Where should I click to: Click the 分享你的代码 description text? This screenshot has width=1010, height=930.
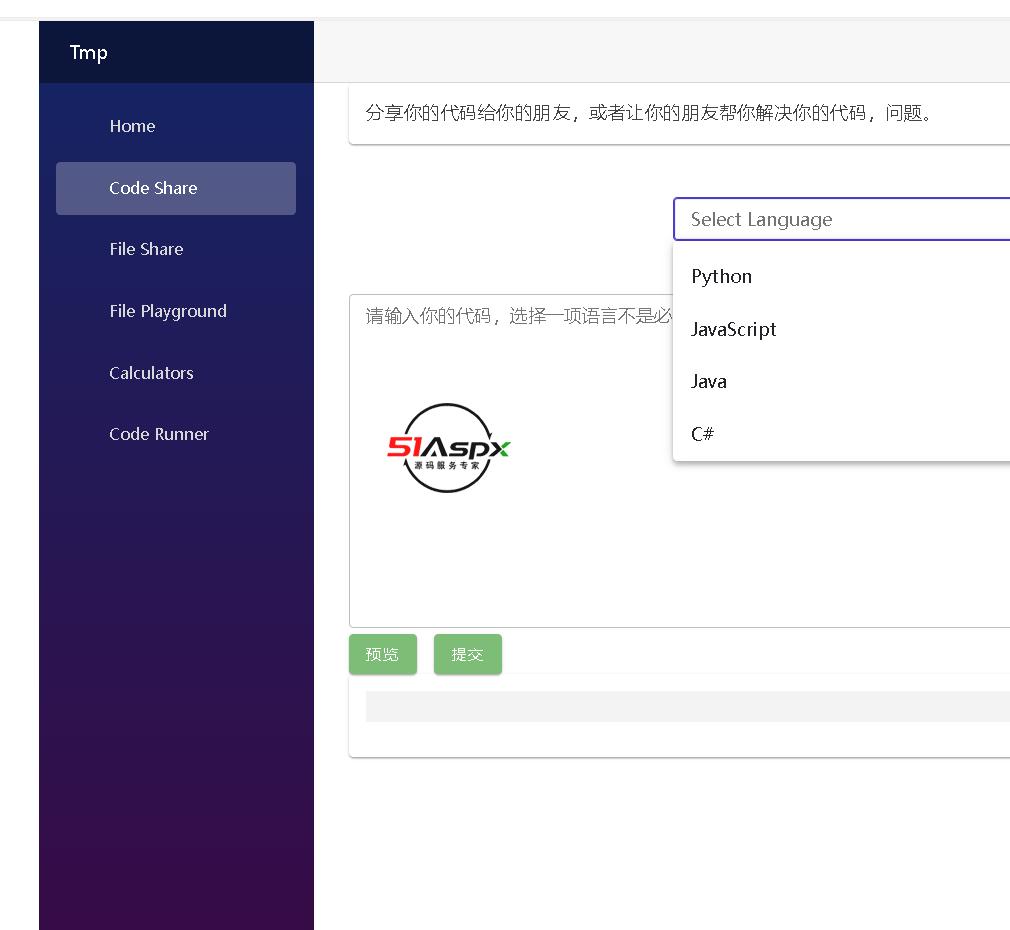click(x=649, y=113)
